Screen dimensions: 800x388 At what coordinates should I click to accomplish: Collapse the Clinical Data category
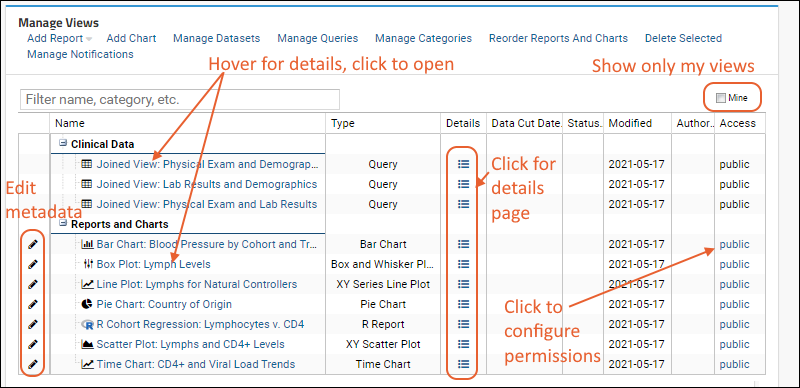[x=63, y=143]
